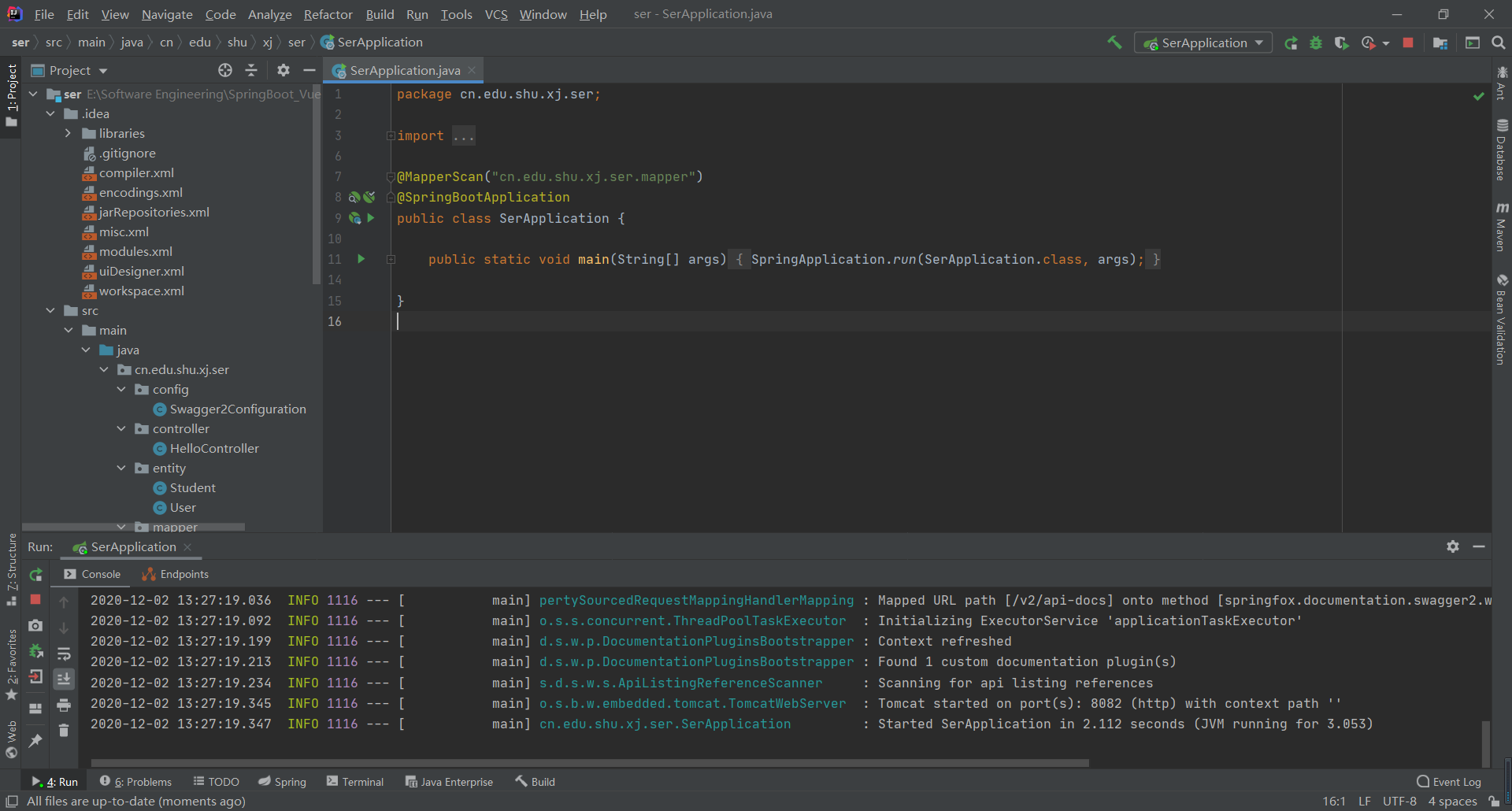Expand the libraries folder in project tree
This screenshot has width=1512, height=811.
click(x=69, y=134)
